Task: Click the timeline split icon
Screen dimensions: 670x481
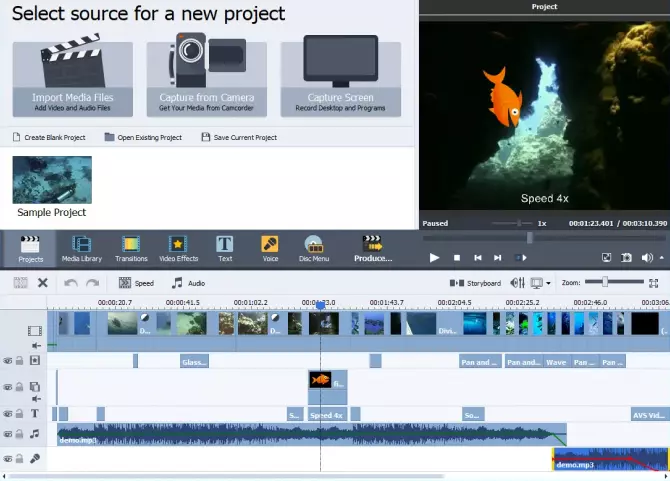Action: click(20, 282)
